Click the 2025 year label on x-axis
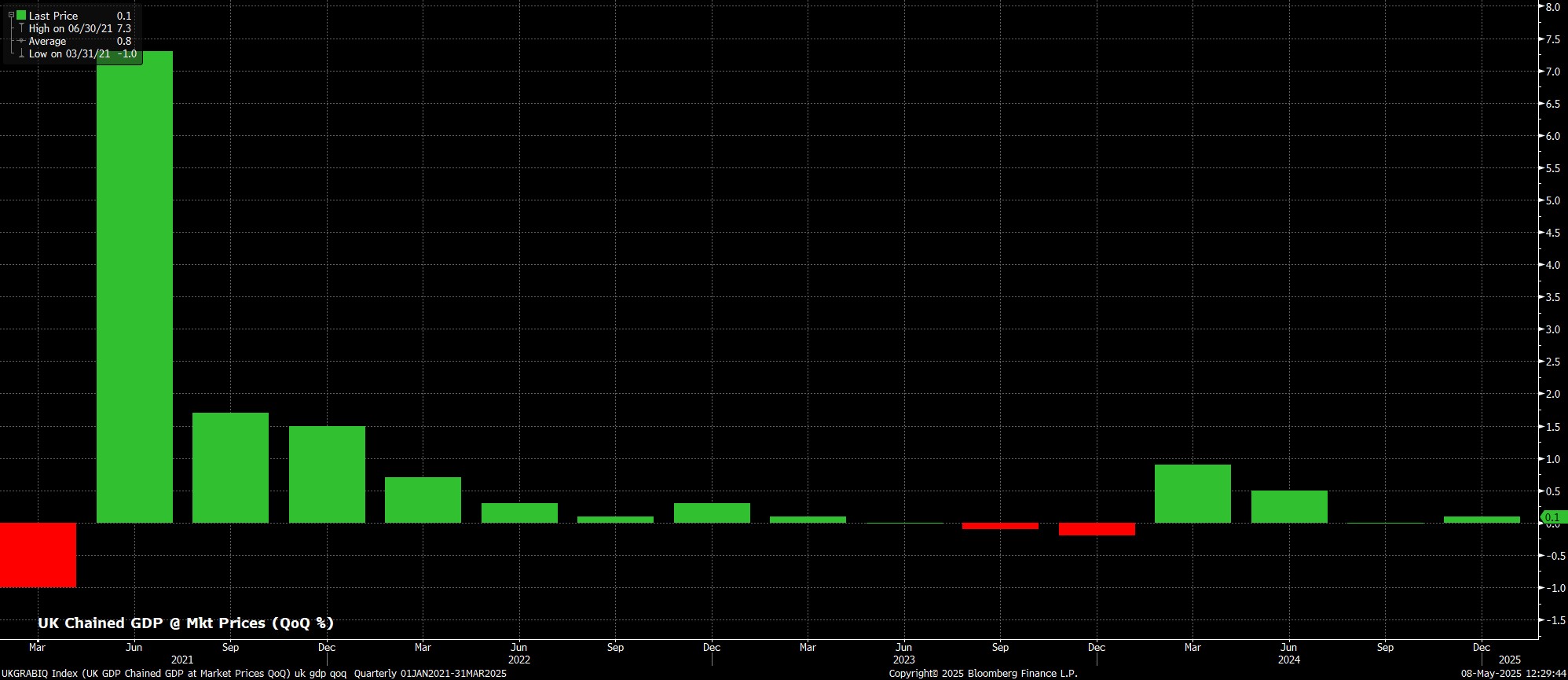This screenshot has height=680, width=1568. point(1510,660)
